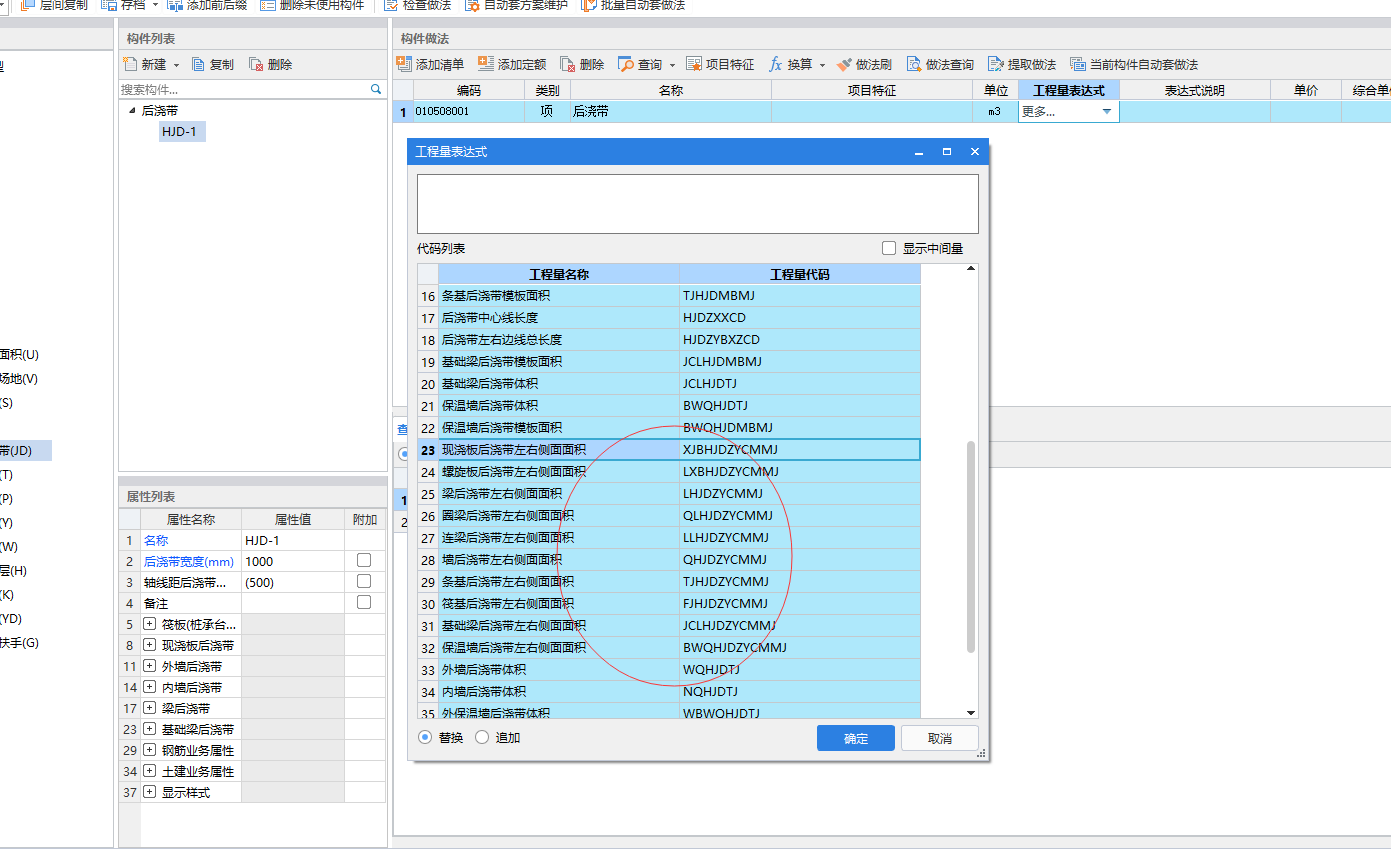Click the 换算 fx icon
This screenshot has height=849, width=1391.
pyautogui.click(x=775, y=64)
